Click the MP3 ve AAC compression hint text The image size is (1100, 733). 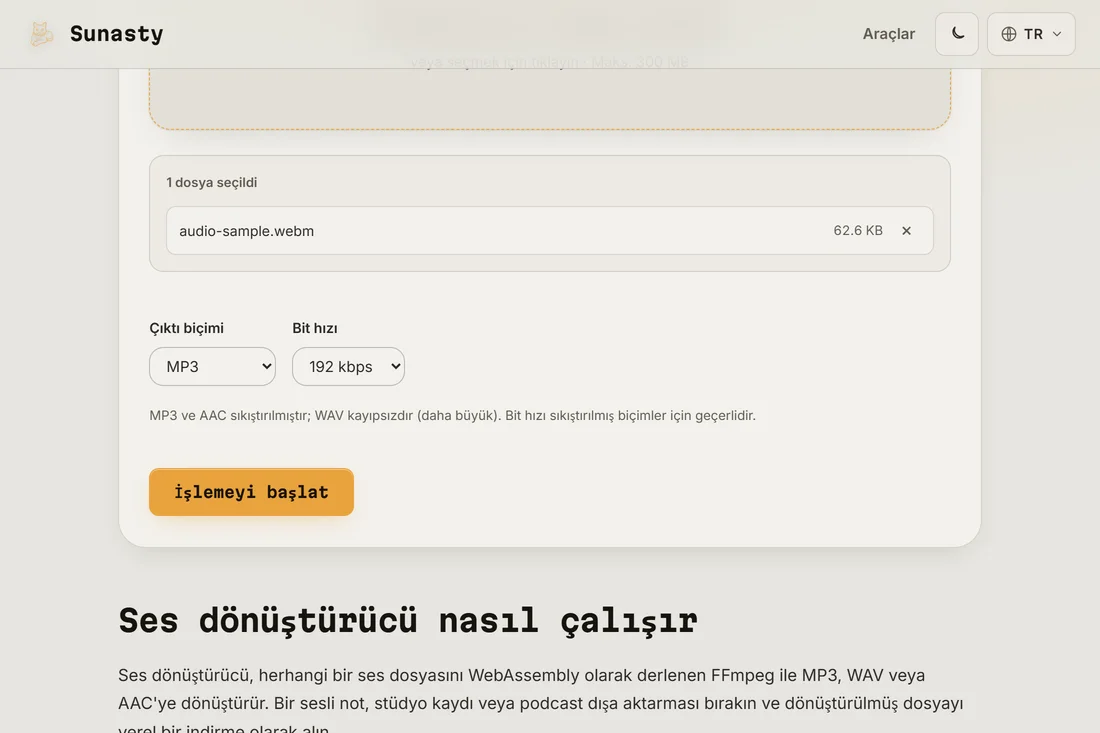tap(452, 415)
